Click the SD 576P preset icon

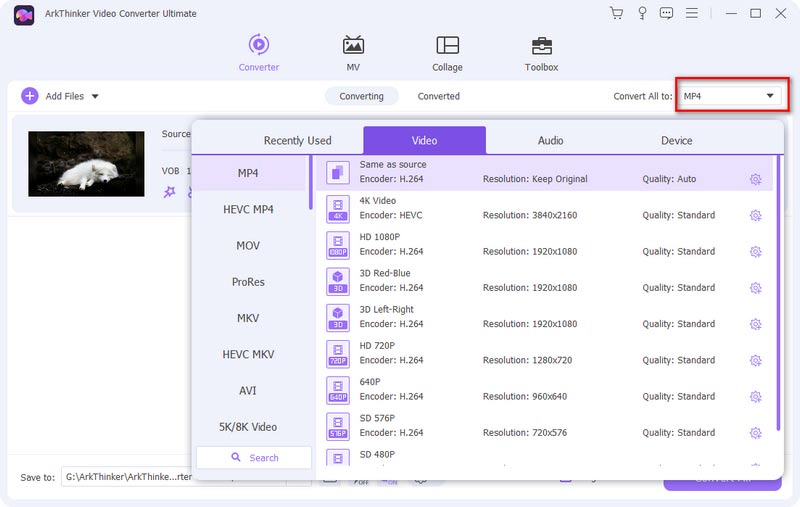(338, 426)
